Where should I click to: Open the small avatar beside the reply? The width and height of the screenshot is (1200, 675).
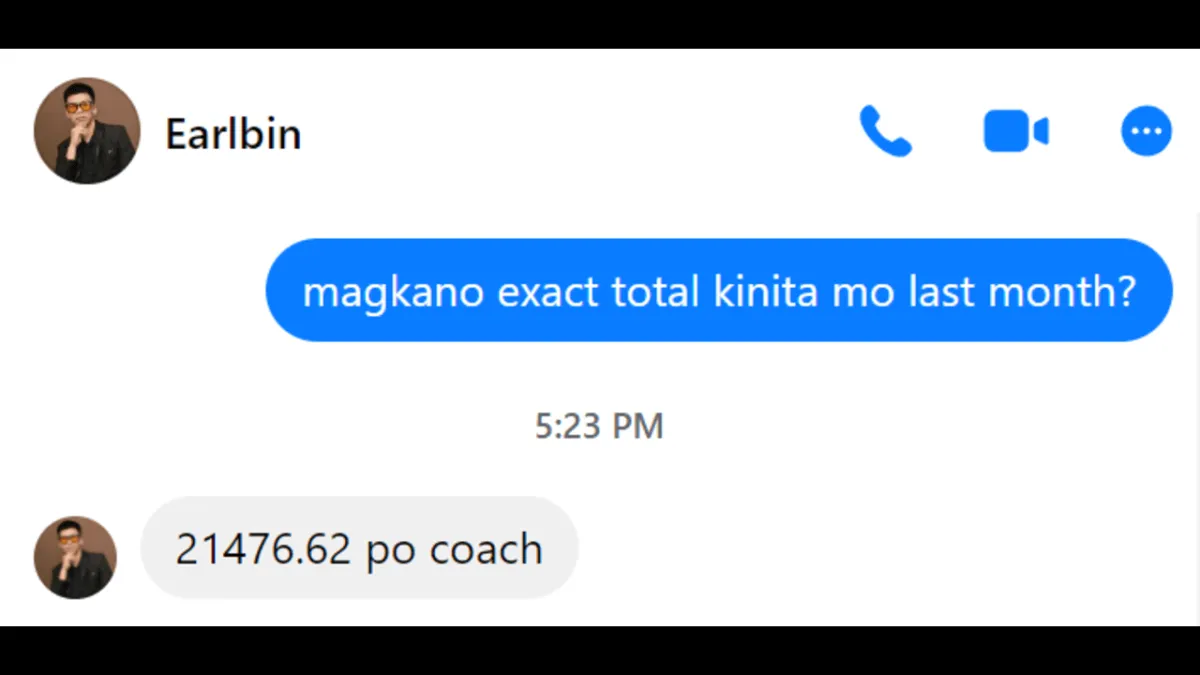(75, 557)
